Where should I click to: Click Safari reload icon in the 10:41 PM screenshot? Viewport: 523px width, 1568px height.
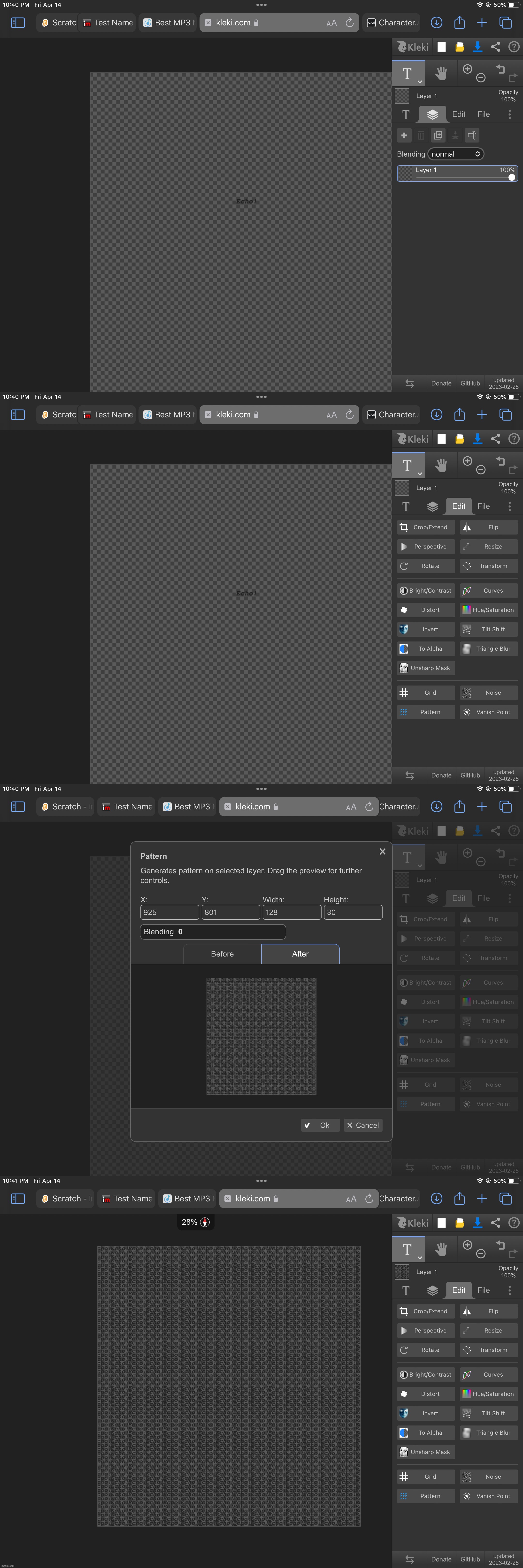369,1199
